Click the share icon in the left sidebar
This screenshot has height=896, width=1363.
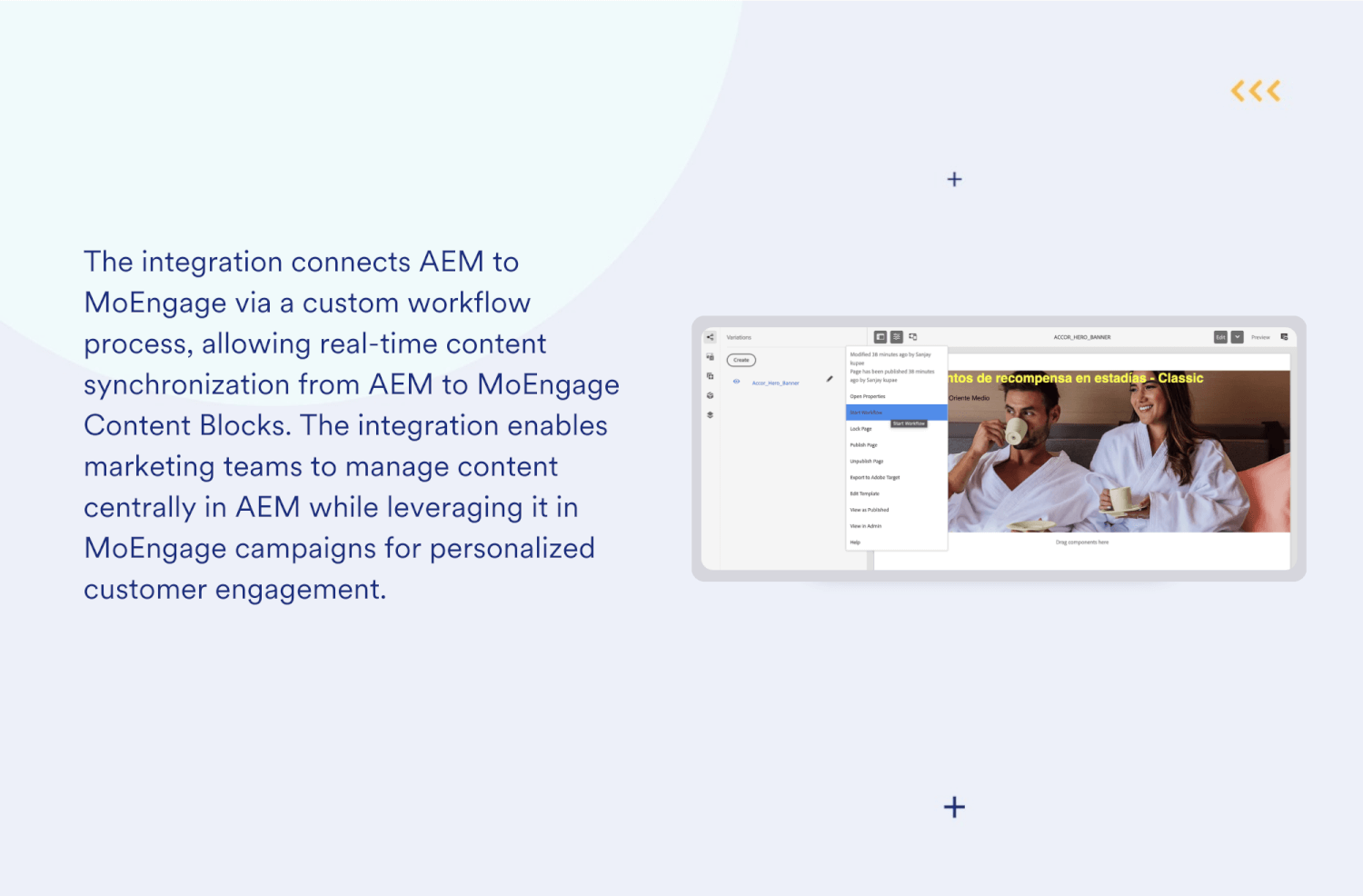click(x=711, y=337)
